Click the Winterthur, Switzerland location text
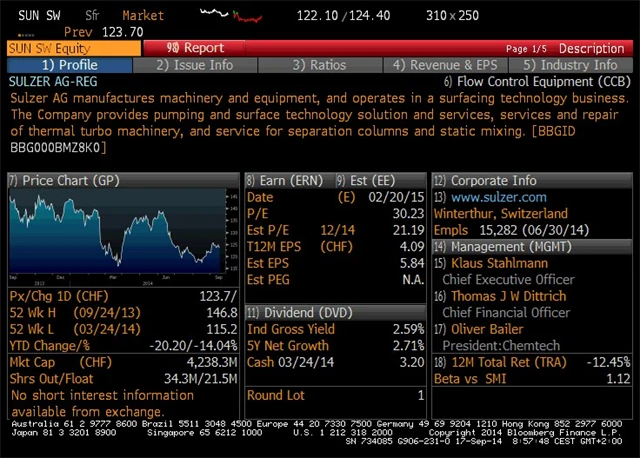640x458 pixels. click(500, 213)
